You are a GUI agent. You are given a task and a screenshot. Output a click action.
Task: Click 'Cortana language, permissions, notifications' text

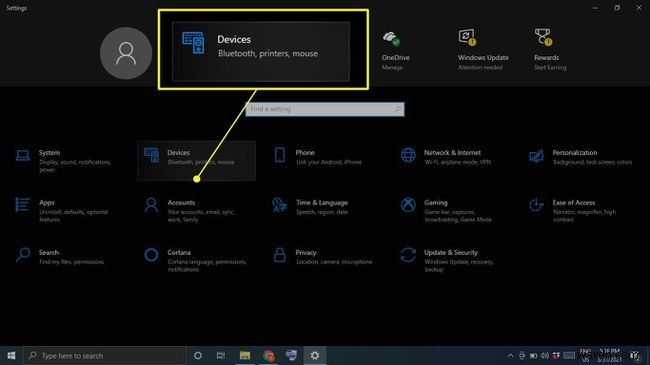coord(207,265)
